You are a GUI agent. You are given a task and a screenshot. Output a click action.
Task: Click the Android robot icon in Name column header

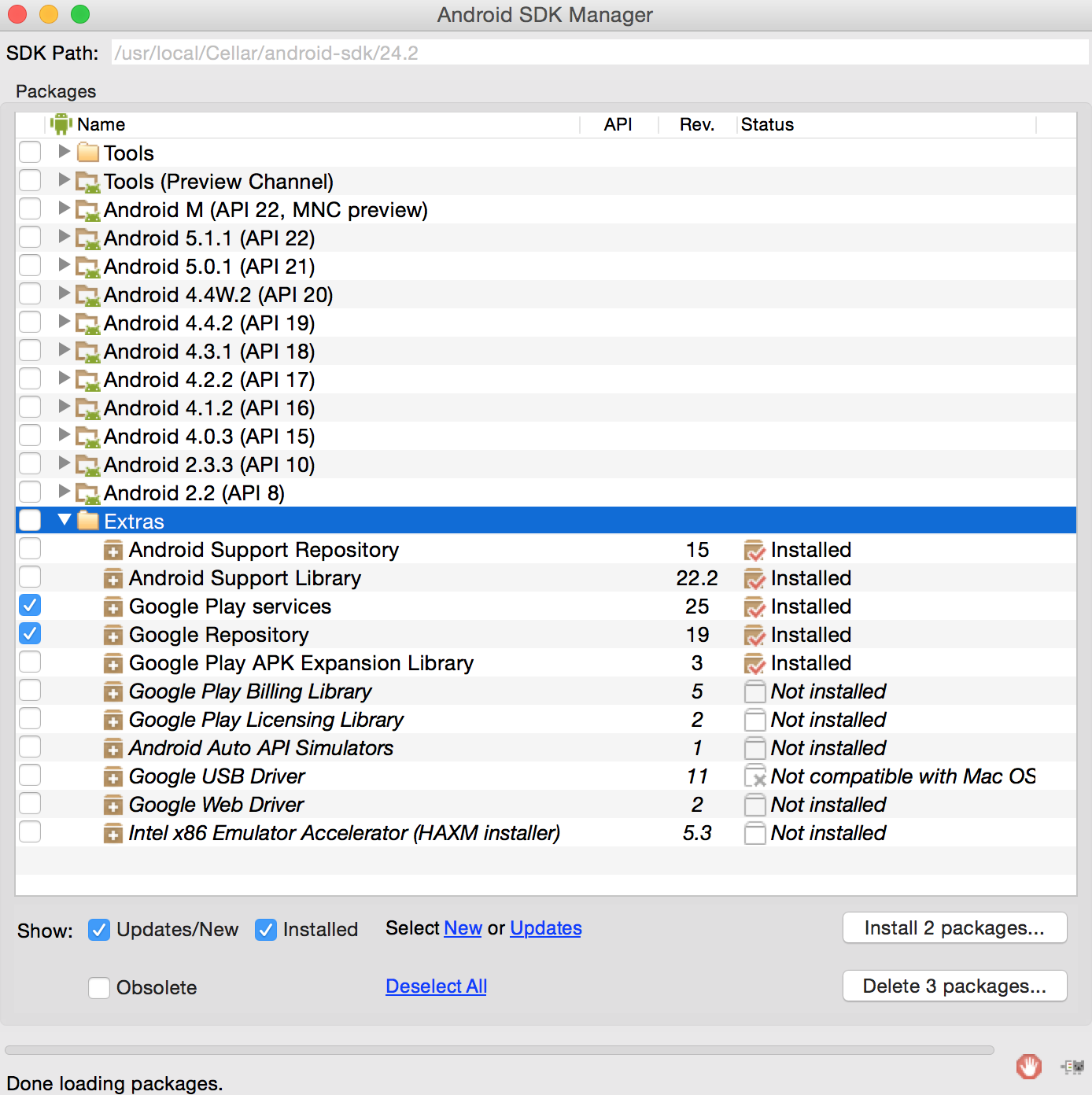(61, 123)
